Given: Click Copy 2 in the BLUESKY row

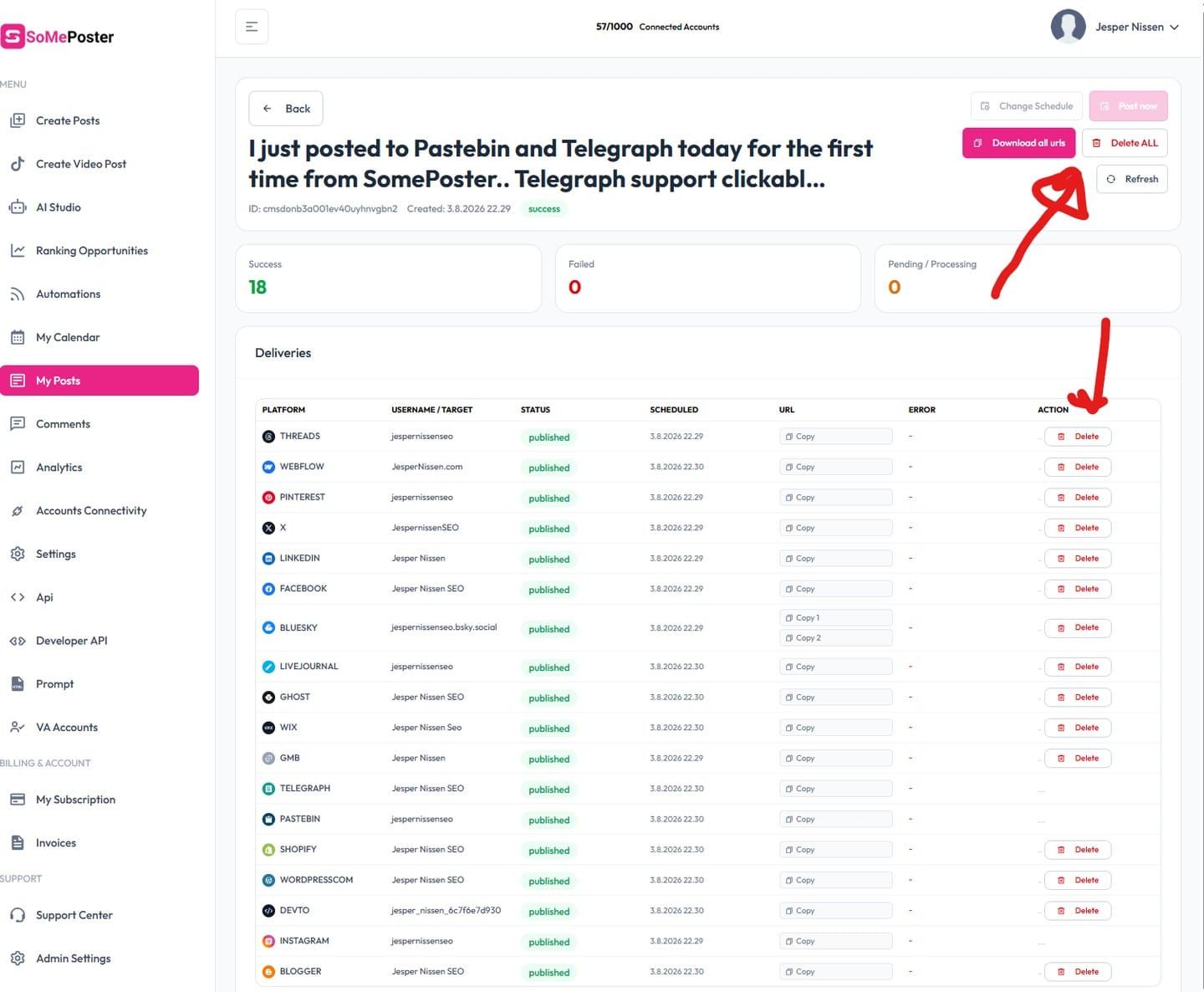Looking at the screenshot, I should 835,638.
